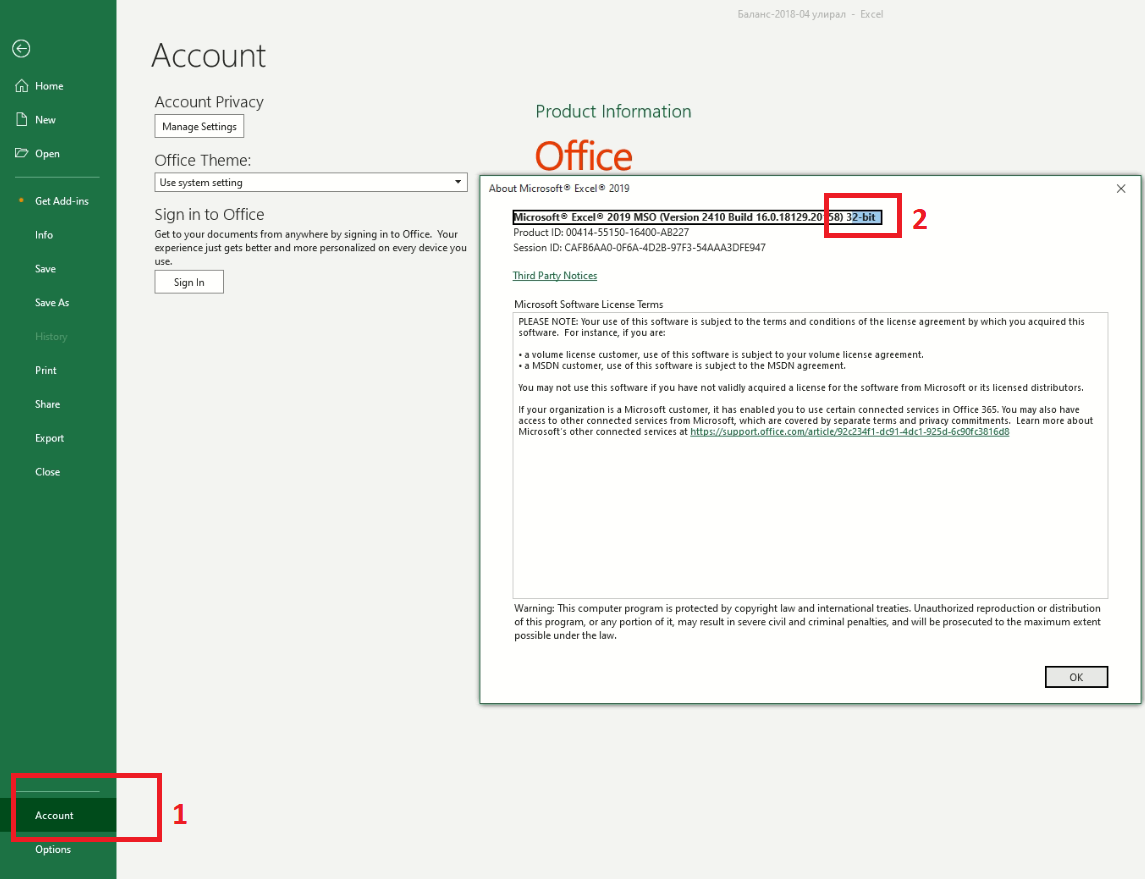
Task: Close the About Microsoft Excel dialog
Action: tap(1121, 188)
